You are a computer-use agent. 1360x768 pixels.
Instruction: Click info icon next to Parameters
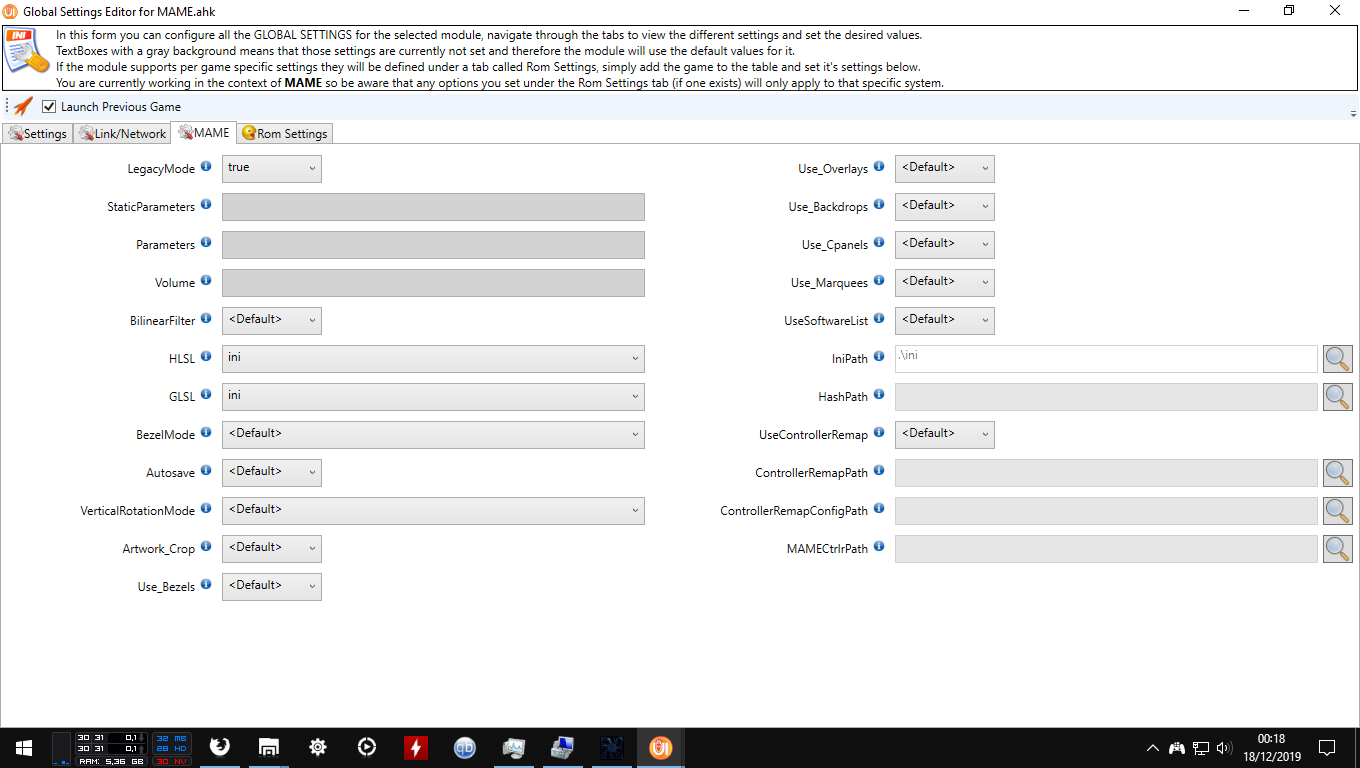[x=206, y=243]
